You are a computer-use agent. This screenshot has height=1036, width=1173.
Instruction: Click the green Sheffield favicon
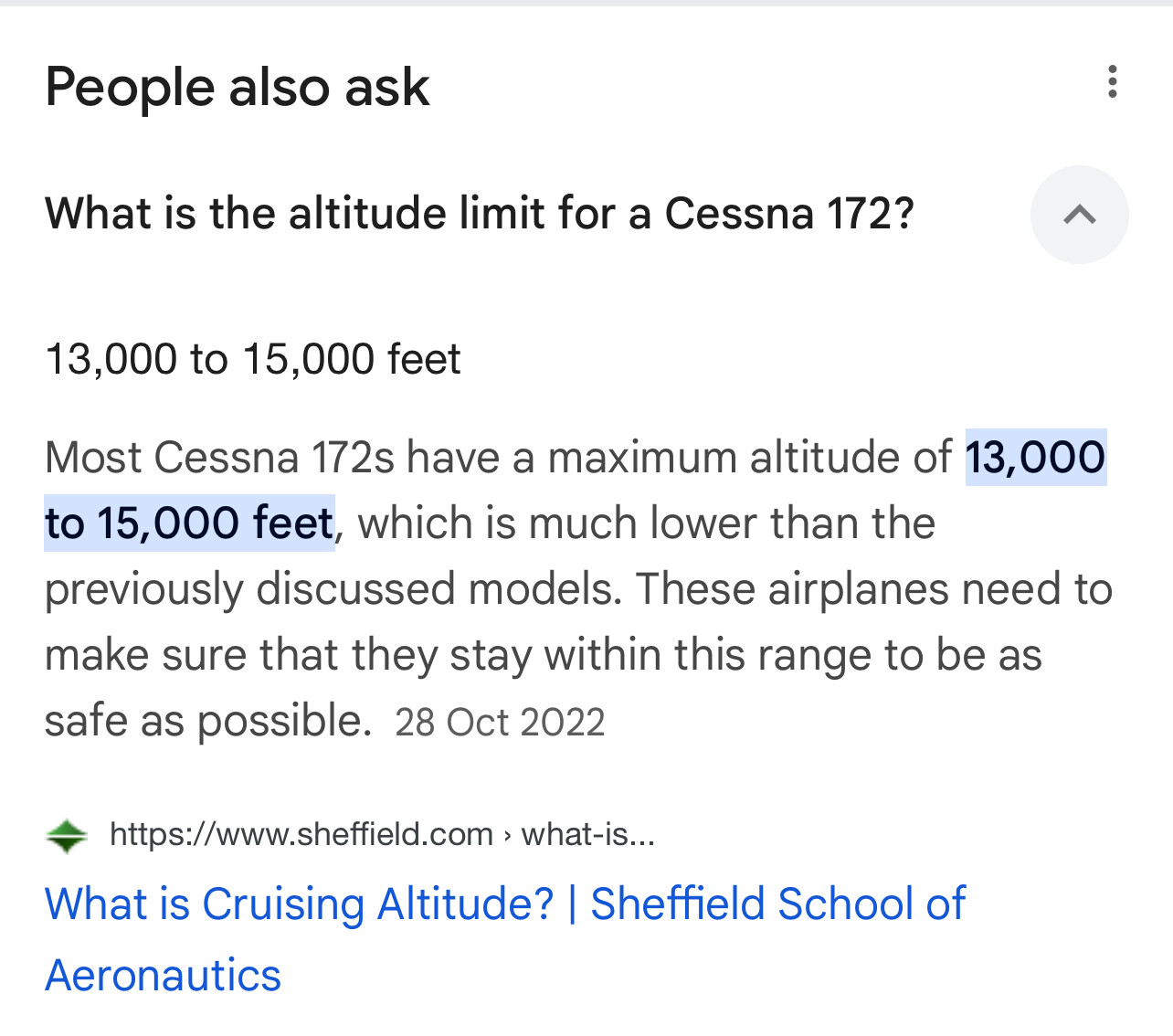coord(66,835)
